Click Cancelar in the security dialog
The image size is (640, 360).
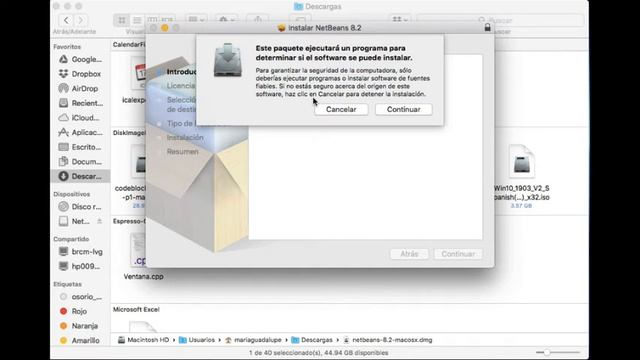(x=341, y=109)
